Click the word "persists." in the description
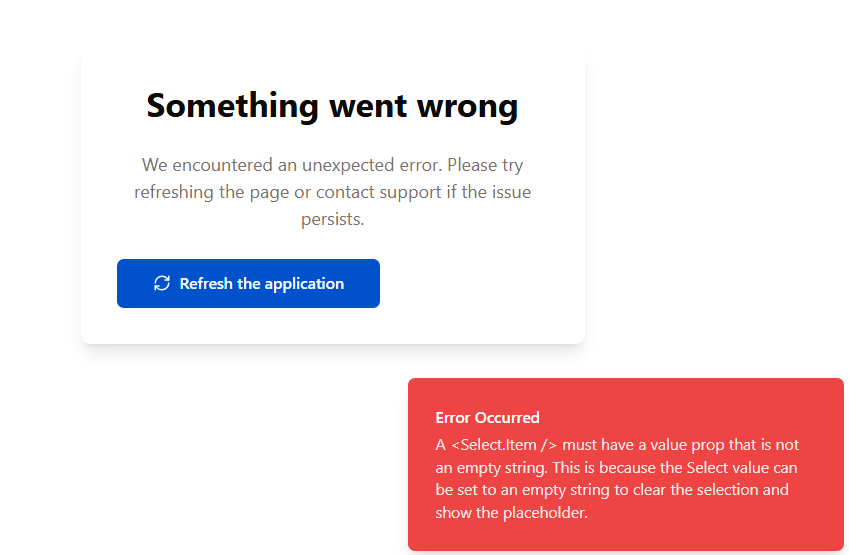The width and height of the screenshot is (849, 555). 333,219
